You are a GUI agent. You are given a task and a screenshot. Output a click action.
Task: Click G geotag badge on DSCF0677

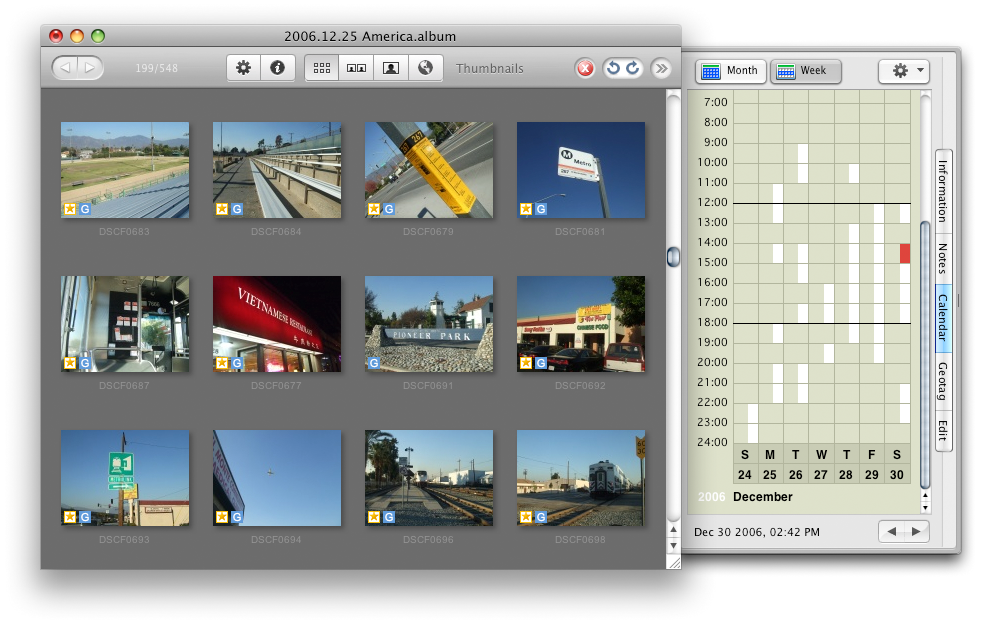(x=237, y=363)
